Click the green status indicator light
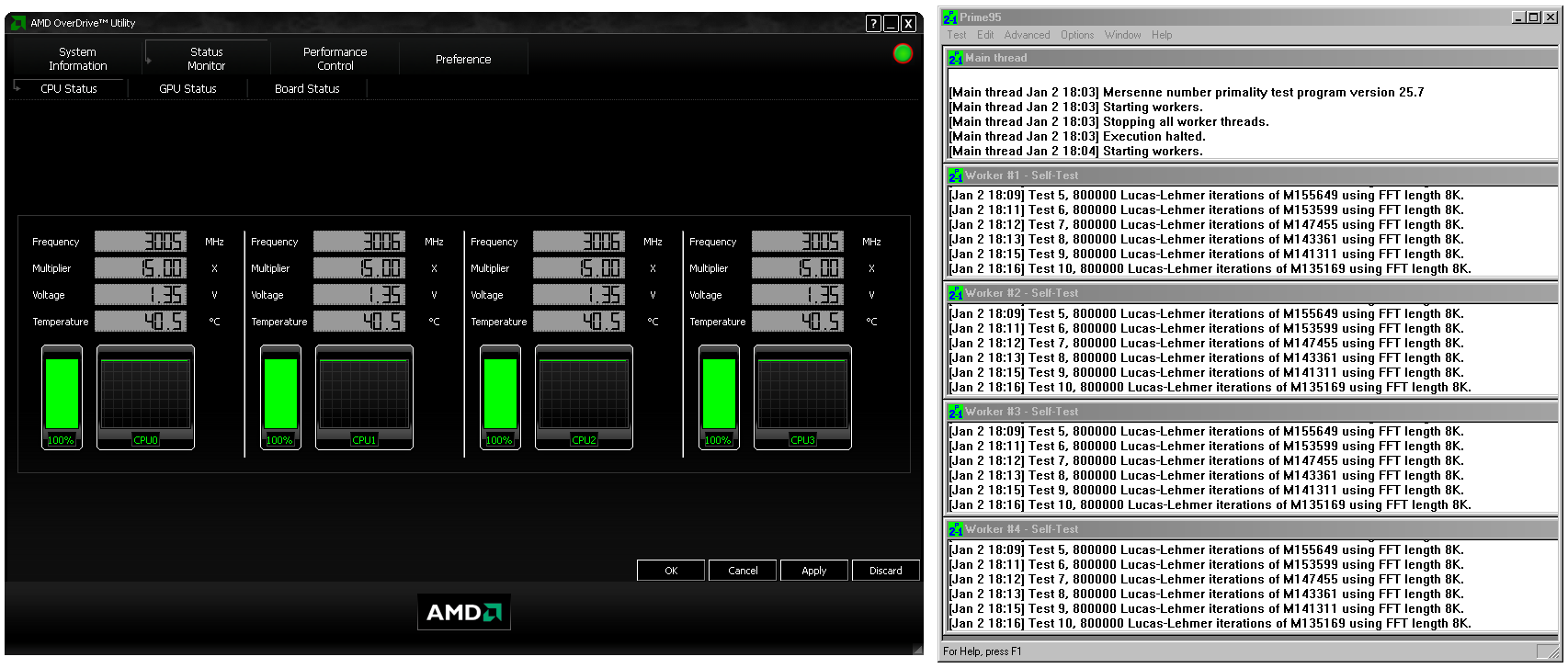Screen dimensions: 1568x668 coord(903,53)
